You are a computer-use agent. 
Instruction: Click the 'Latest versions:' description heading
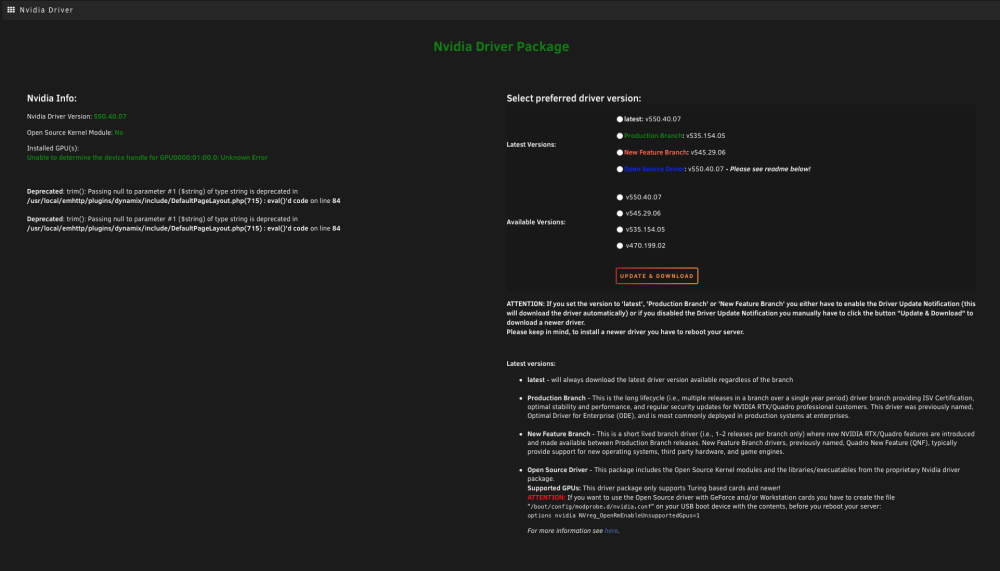(531, 364)
